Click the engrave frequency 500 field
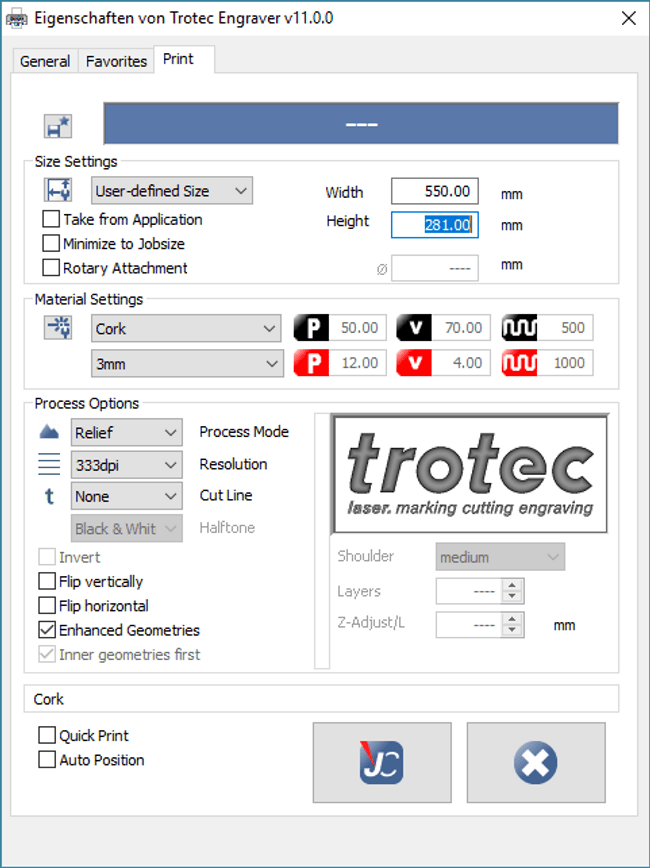The height and width of the screenshot is (868, 650). (565, 328)
